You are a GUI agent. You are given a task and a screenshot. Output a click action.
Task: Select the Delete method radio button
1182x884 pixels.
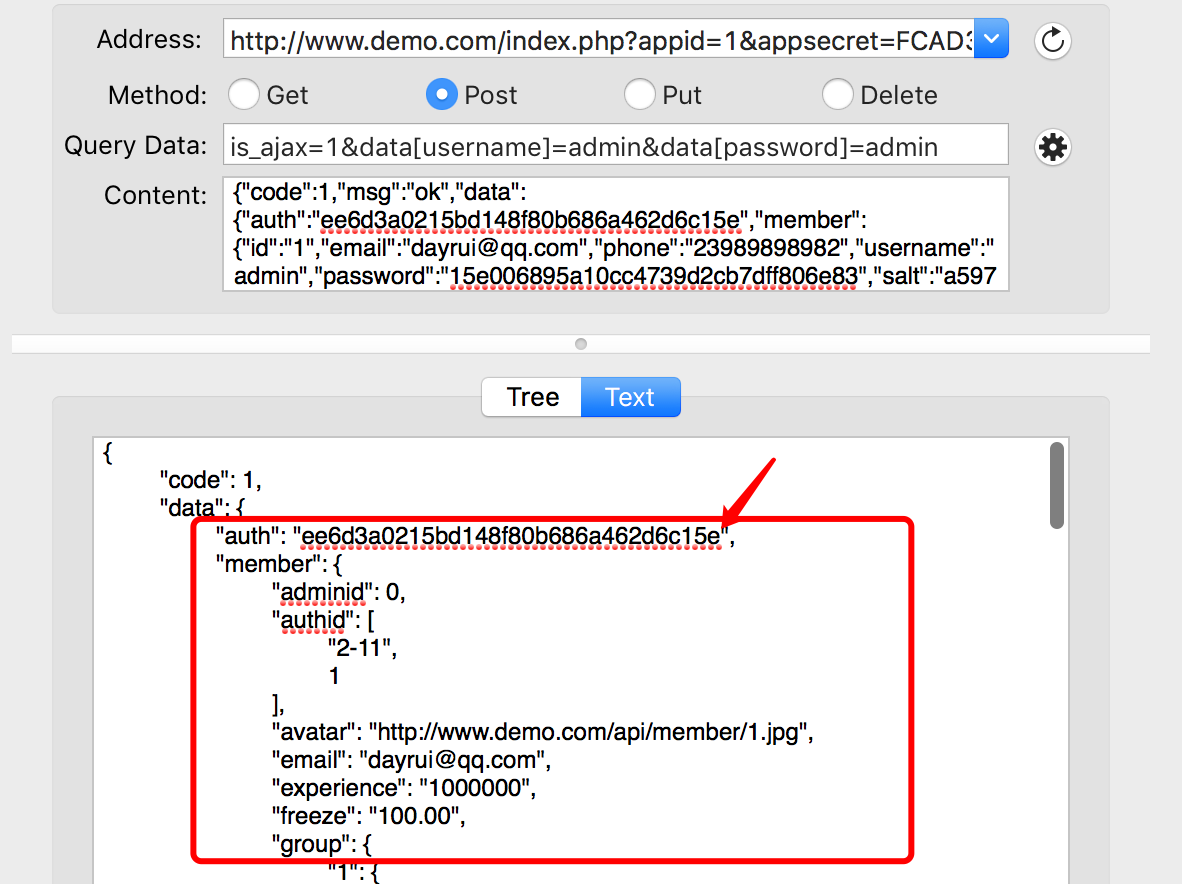click(x=838, y=95)
